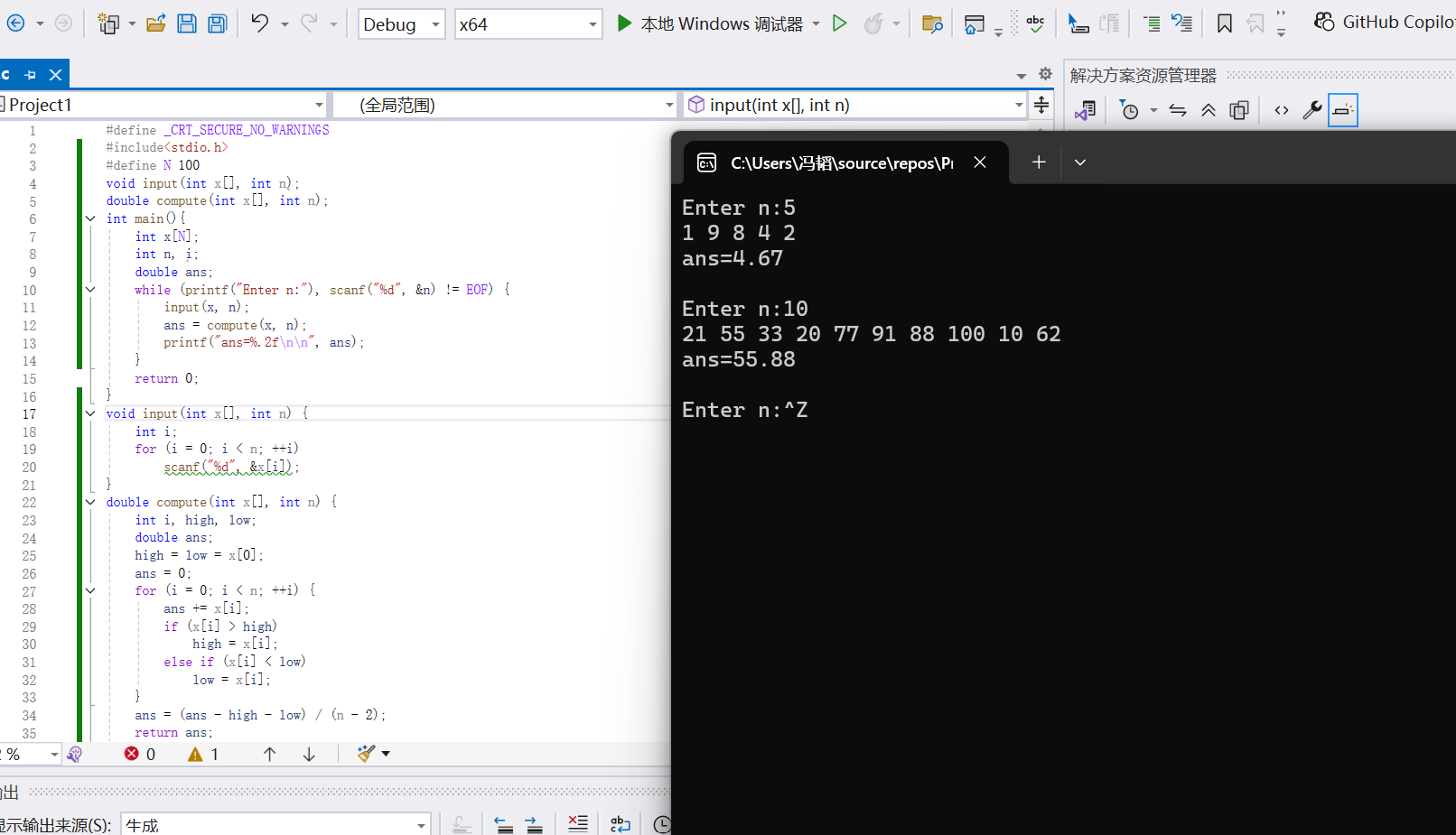The height and width of the screenshot is (835, 1456).
Task: Go to next issue with down arrow
Action: [x=309, y=754]
